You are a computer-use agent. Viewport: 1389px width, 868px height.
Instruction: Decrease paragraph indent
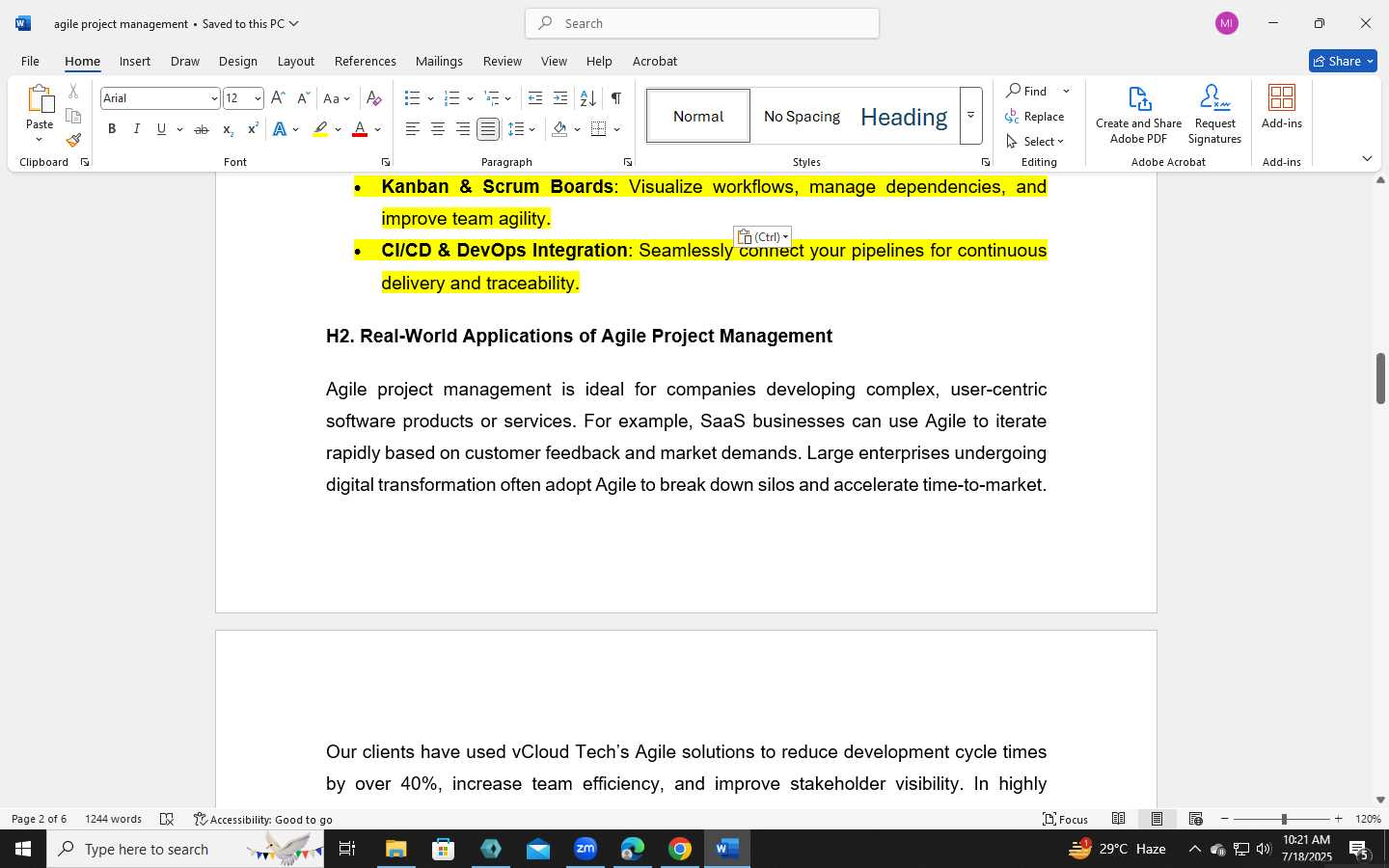[x=535, y=98]
